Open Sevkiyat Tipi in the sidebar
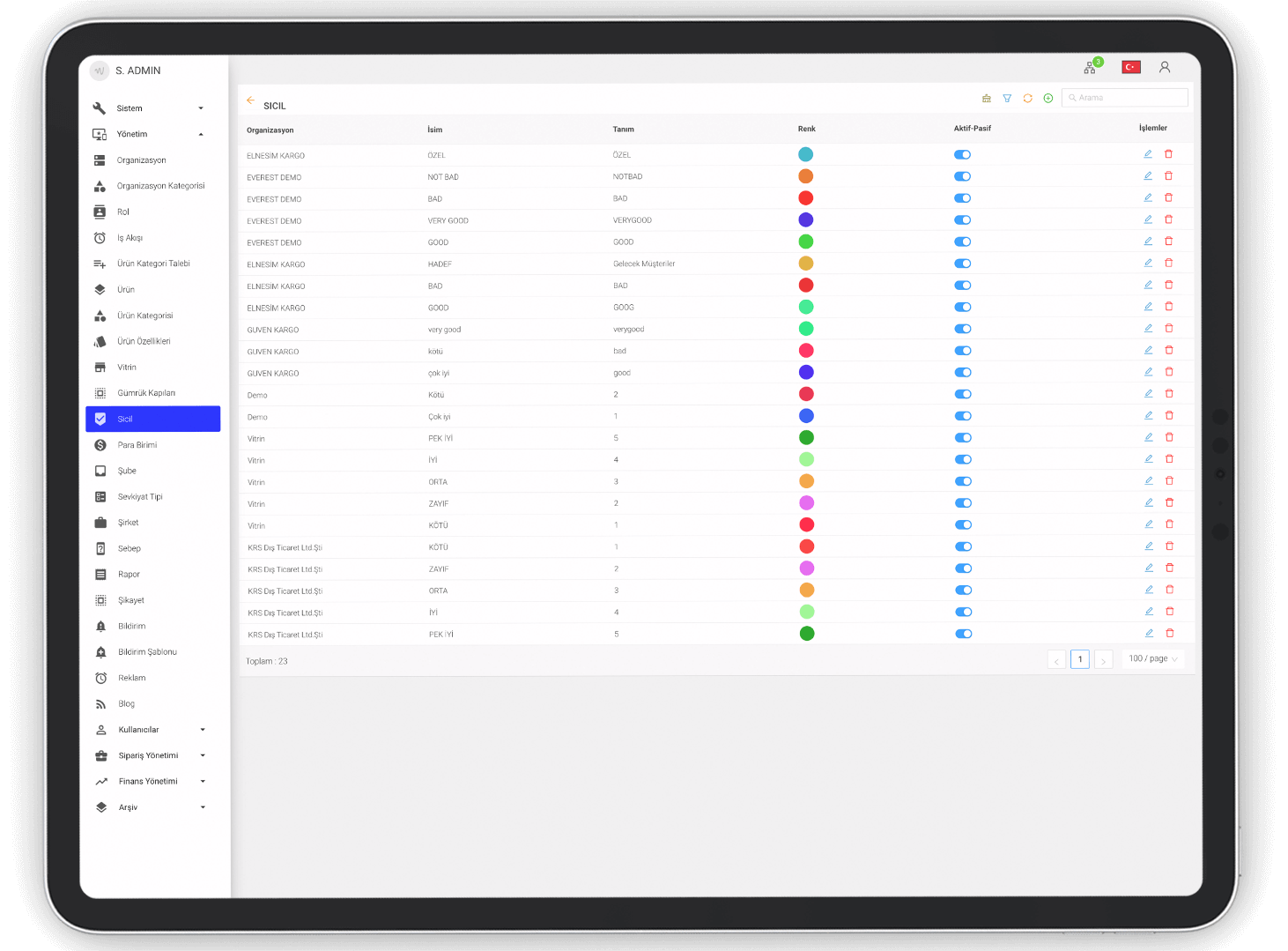The image size is (1288, 951). click(152, 497)
